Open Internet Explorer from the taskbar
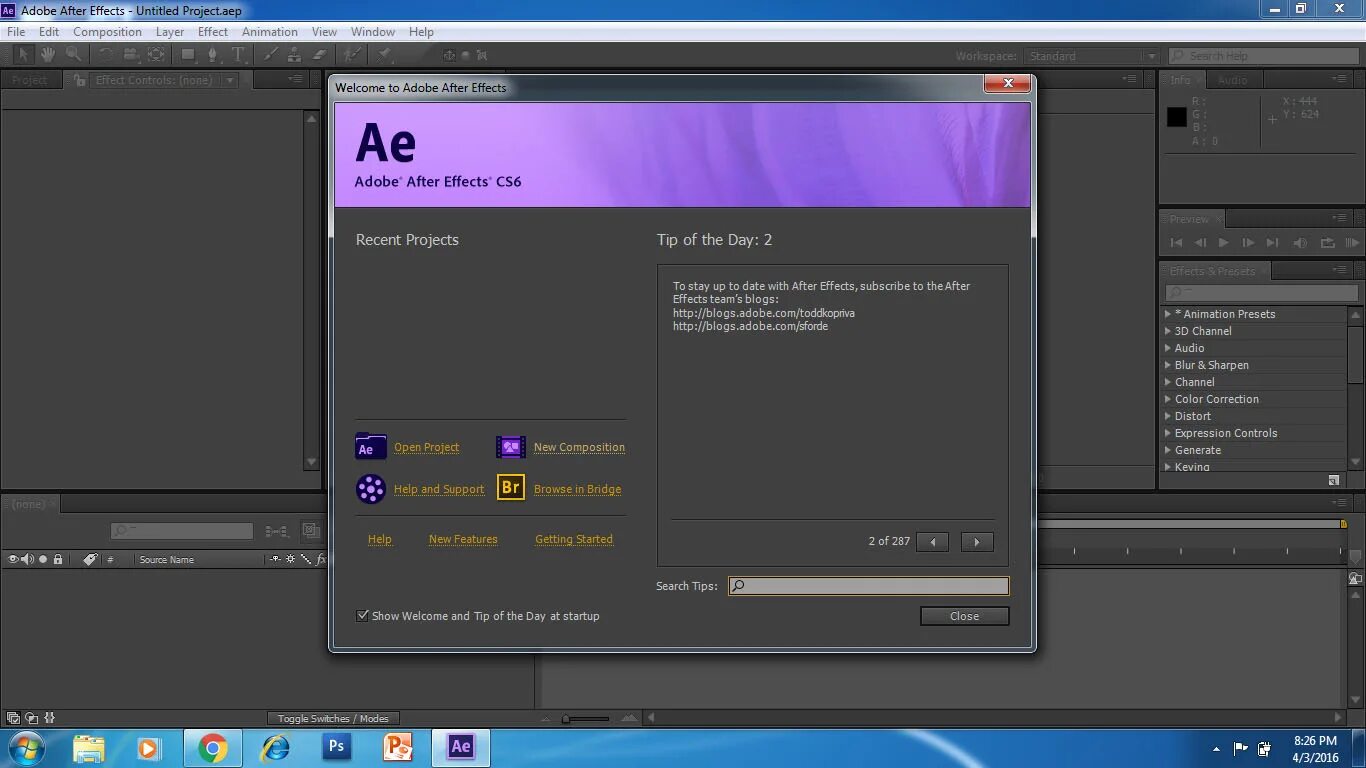1366x768 pixels. [274, 747]
